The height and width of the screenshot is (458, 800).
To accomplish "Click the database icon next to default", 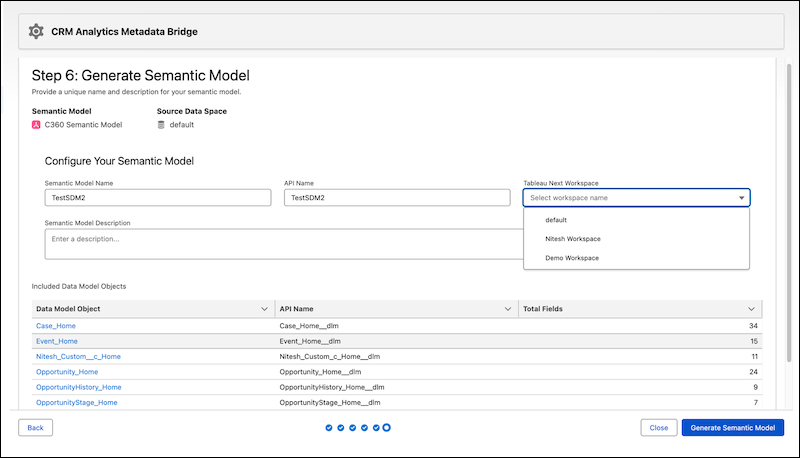I will (161, 124).
